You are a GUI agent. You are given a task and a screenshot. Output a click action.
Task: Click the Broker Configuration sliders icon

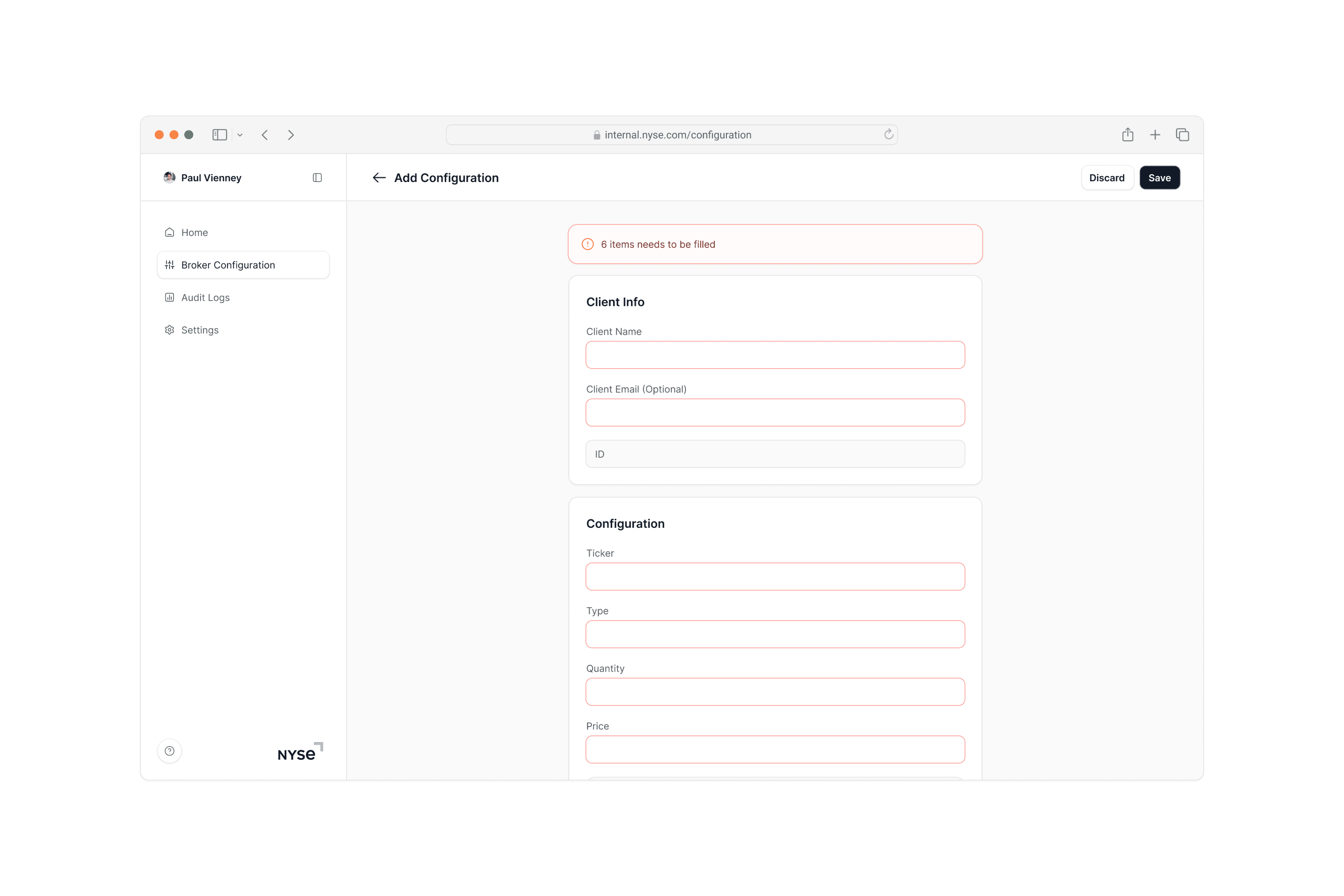click(x=170, y=265)
